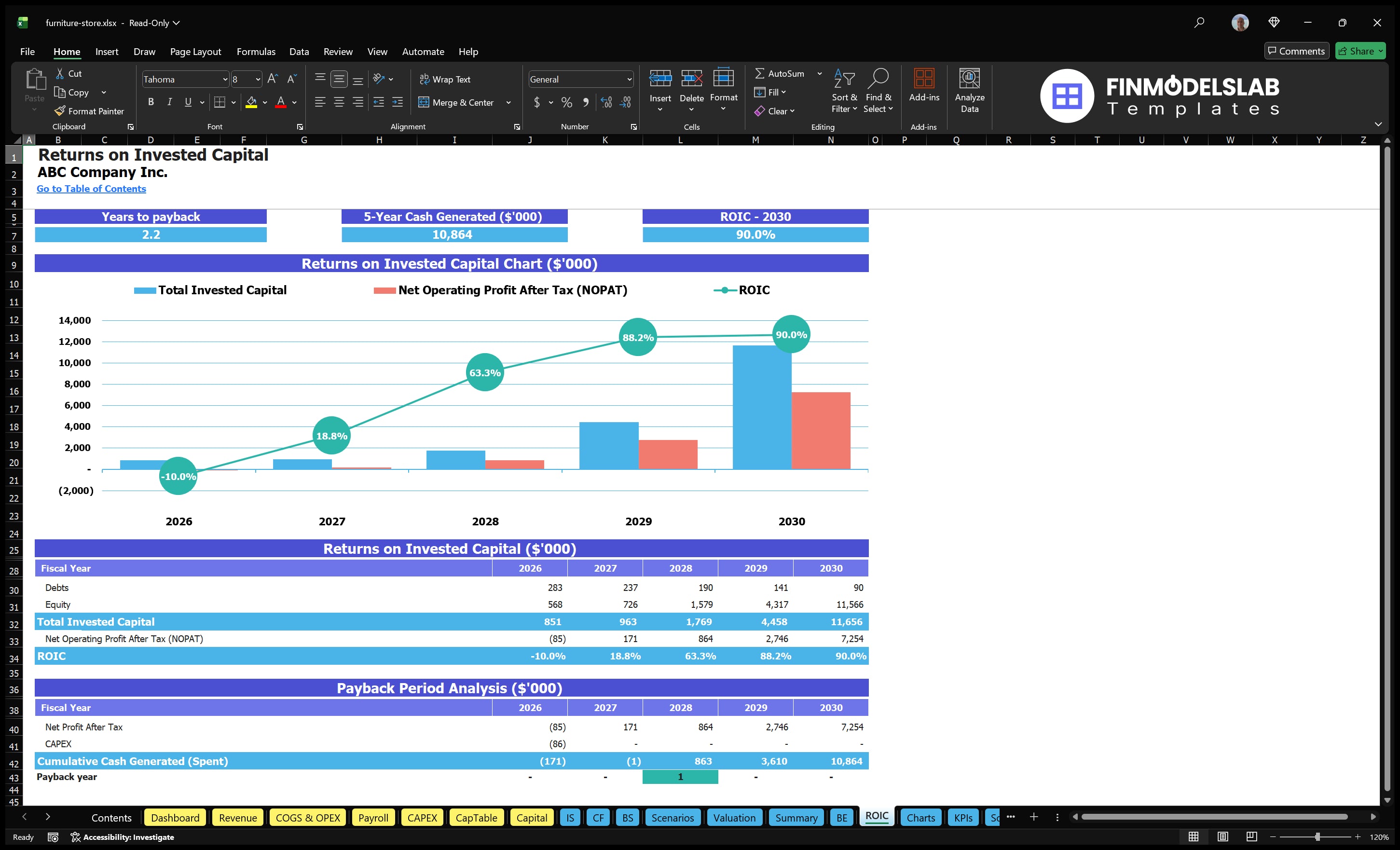Screen dimensions: 1400x850
Task: Open Find & Select menu
Action: [878, 91]
